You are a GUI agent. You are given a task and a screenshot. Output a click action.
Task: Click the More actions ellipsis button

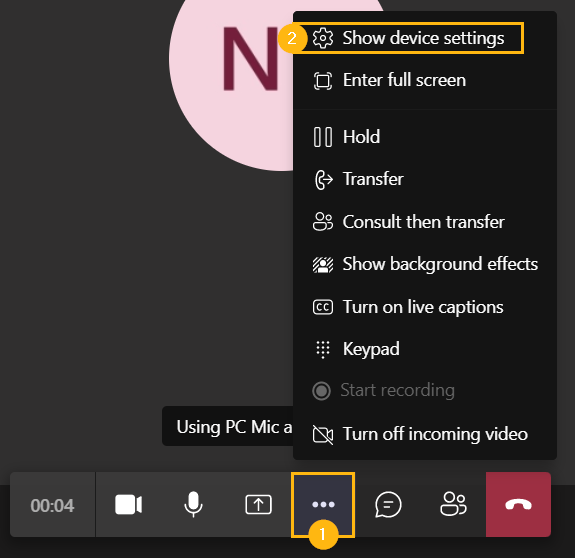(323, 505)
